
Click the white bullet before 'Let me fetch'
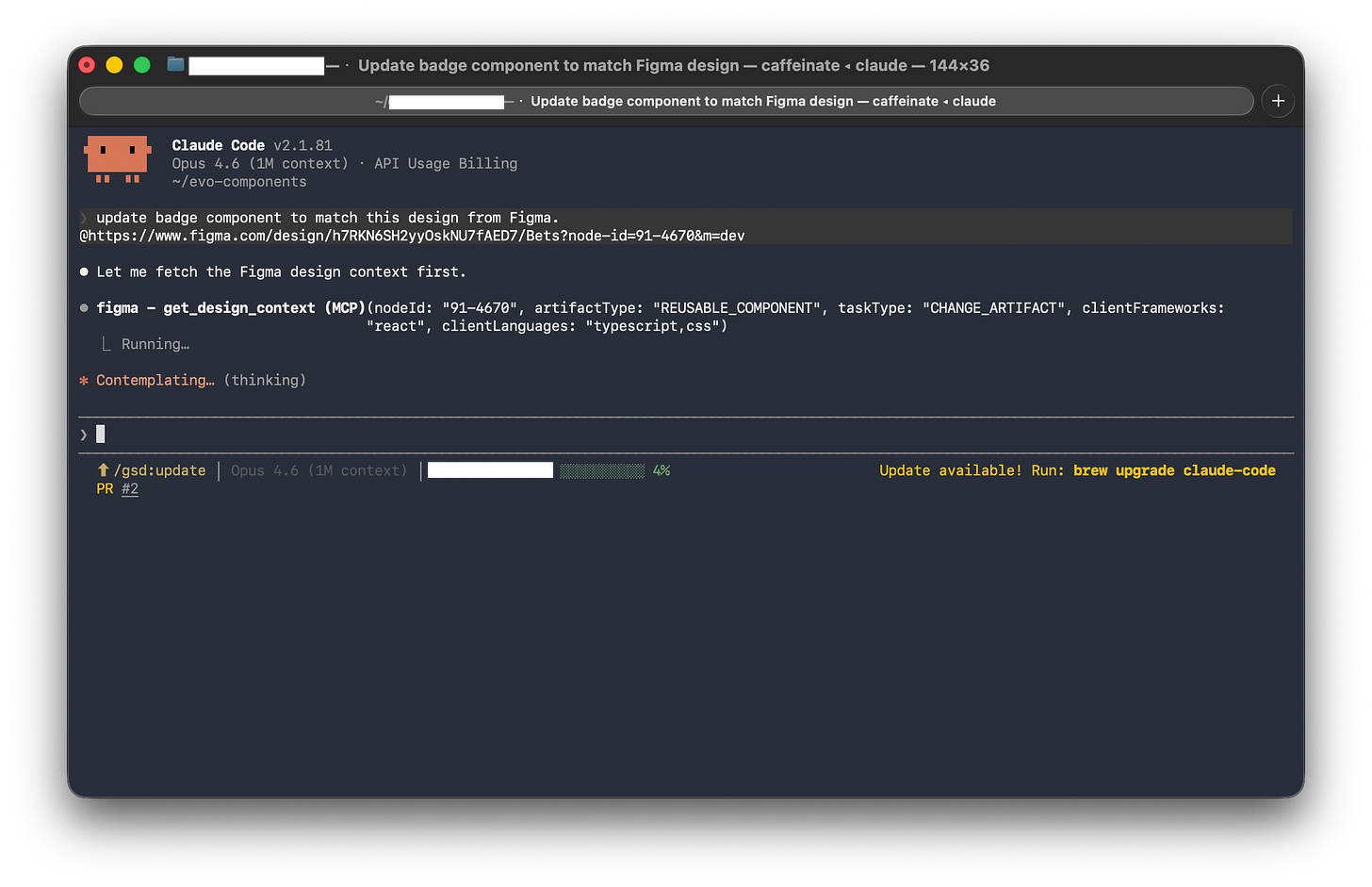(84, 271)
